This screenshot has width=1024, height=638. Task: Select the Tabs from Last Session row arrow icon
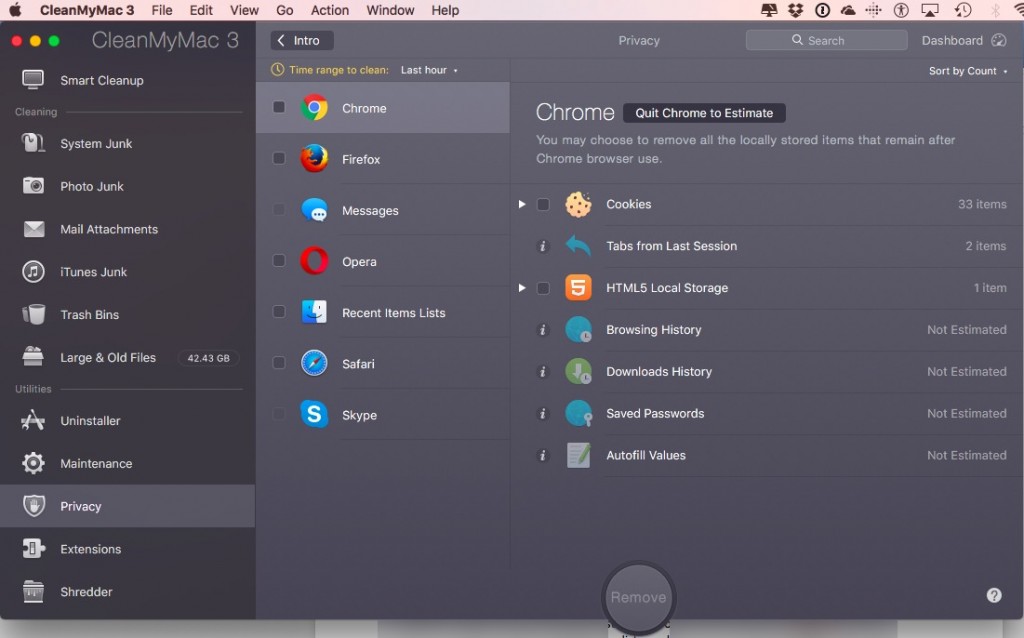[578, 246]
